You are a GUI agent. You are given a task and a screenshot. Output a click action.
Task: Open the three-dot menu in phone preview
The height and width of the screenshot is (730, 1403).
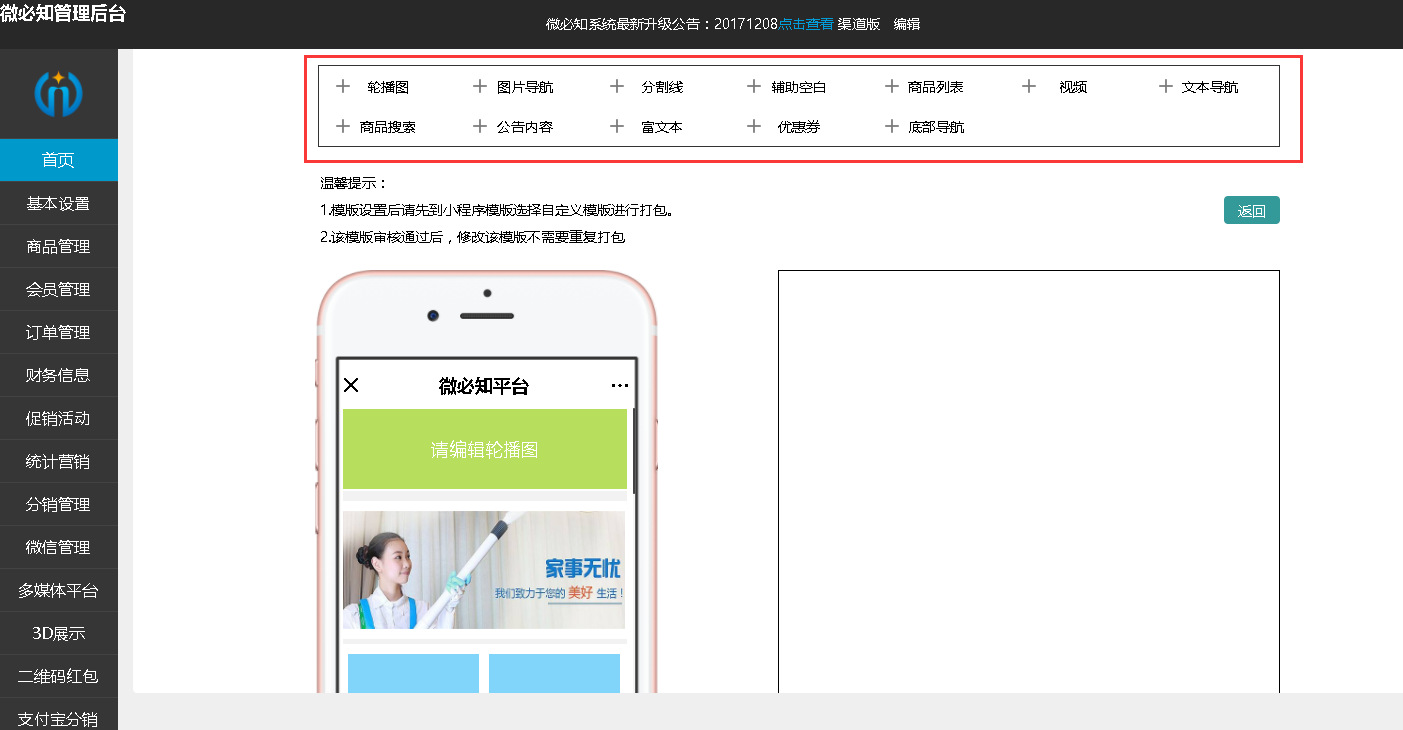tap(619, 386)
